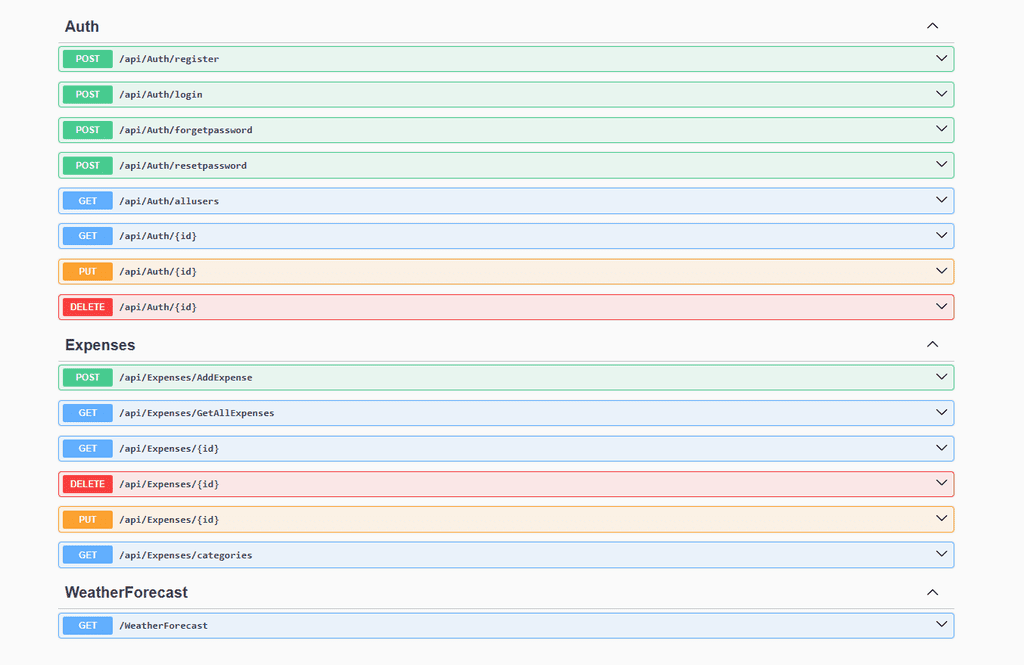Collapse the Auth section using its chevron

[x=933, y=26]
